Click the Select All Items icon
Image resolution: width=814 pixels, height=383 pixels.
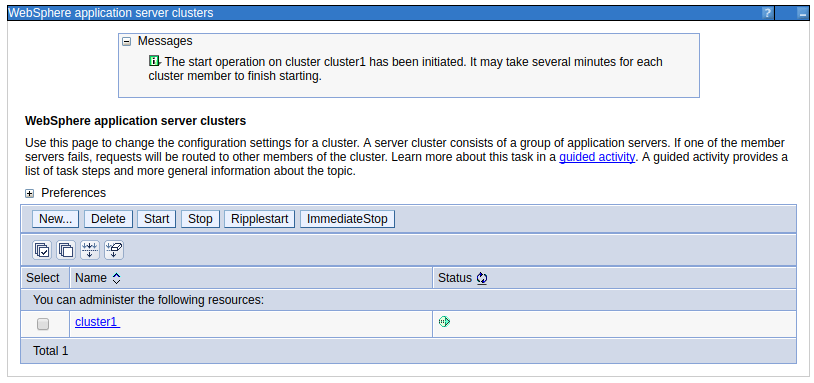[42, 250]
